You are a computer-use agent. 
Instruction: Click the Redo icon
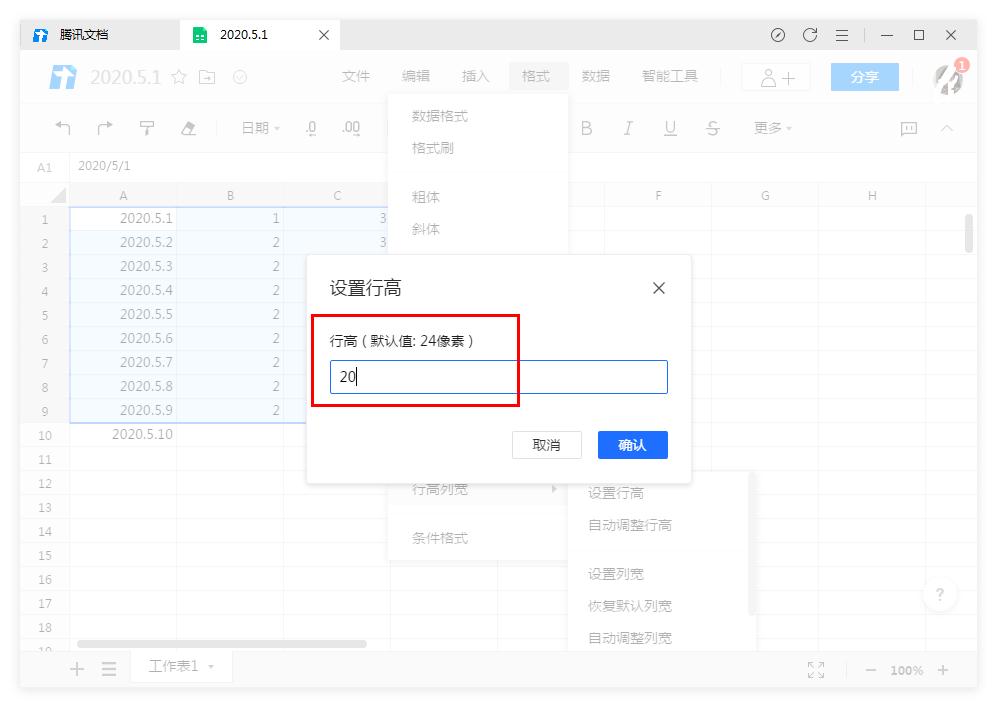click(104, 128)
